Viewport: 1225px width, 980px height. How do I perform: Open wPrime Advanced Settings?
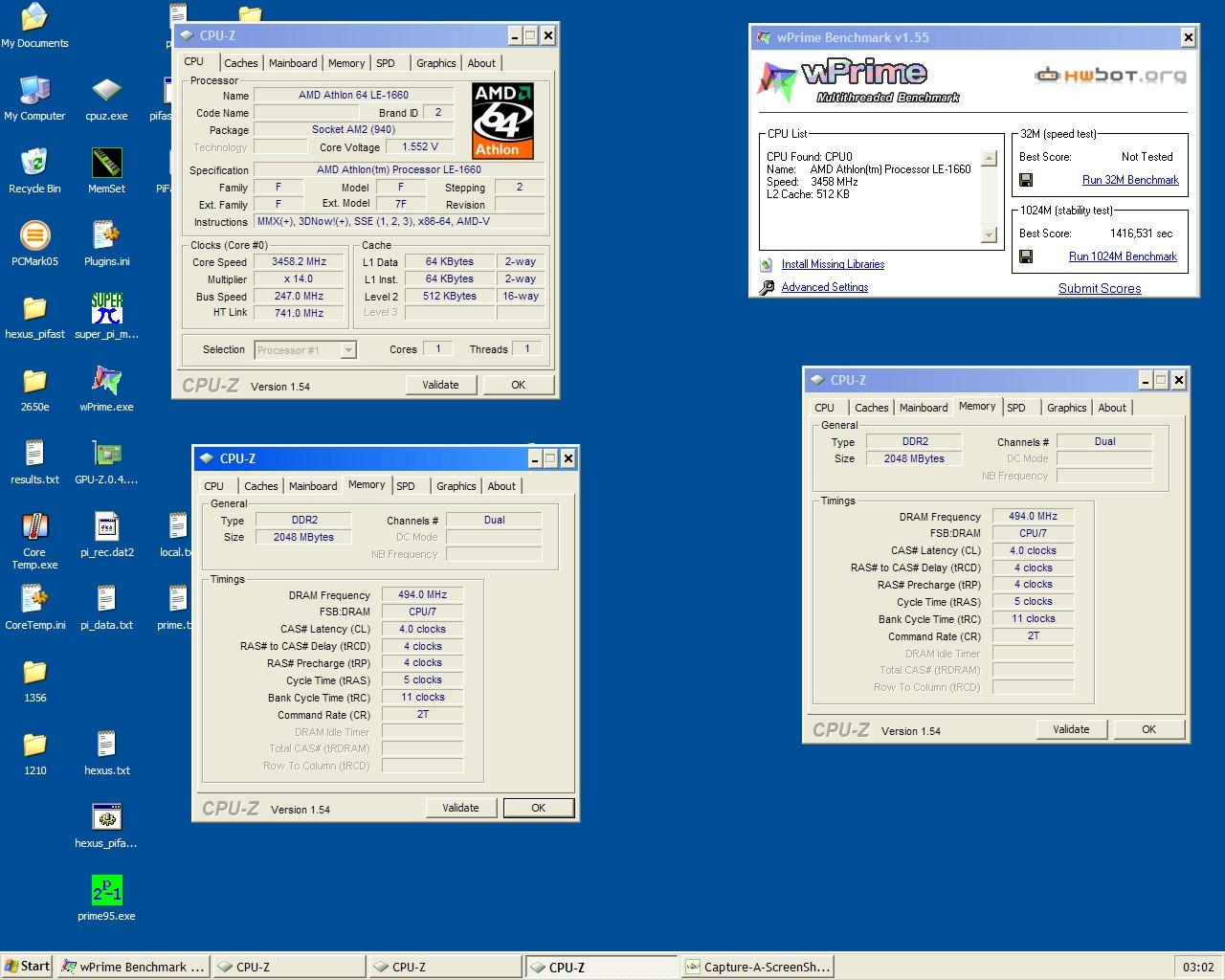tap(825, 287)
